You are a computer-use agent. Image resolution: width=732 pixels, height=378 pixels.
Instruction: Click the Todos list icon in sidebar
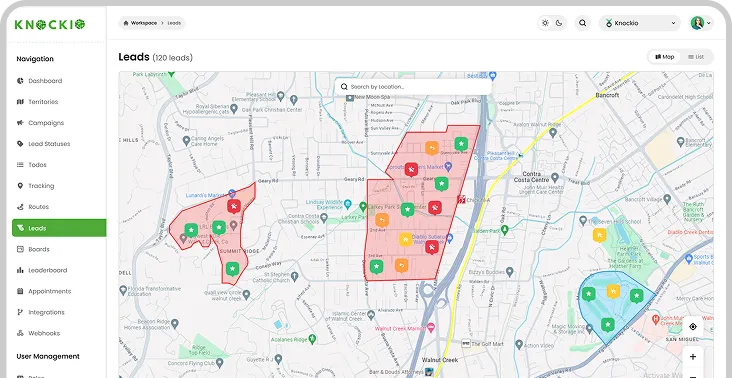(20, 165)
